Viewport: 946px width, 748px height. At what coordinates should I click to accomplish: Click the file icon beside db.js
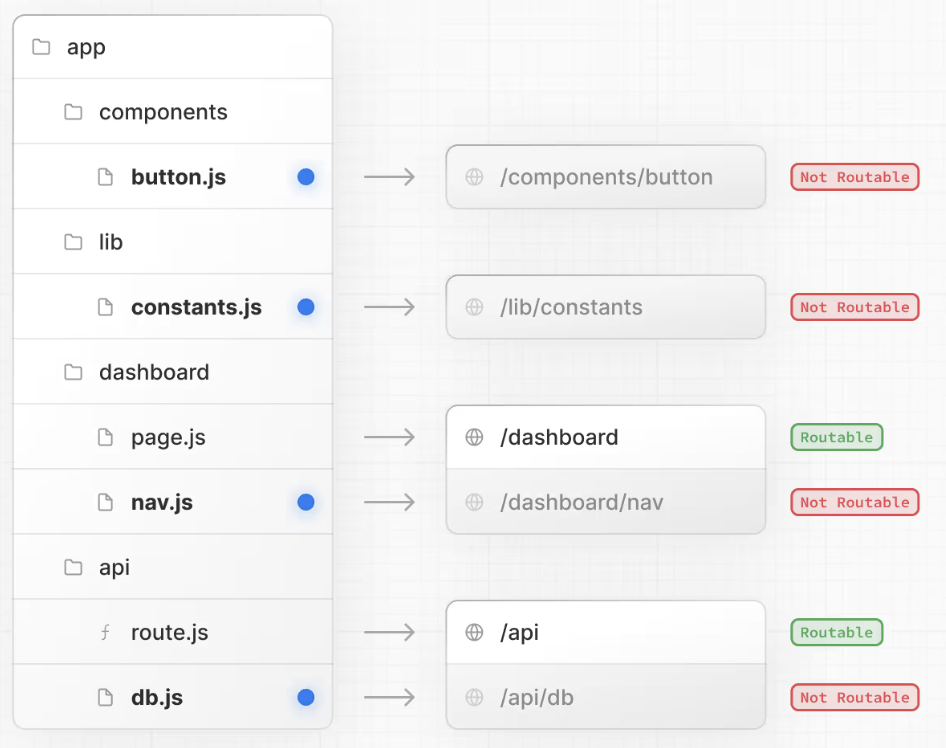coord(105,698)
